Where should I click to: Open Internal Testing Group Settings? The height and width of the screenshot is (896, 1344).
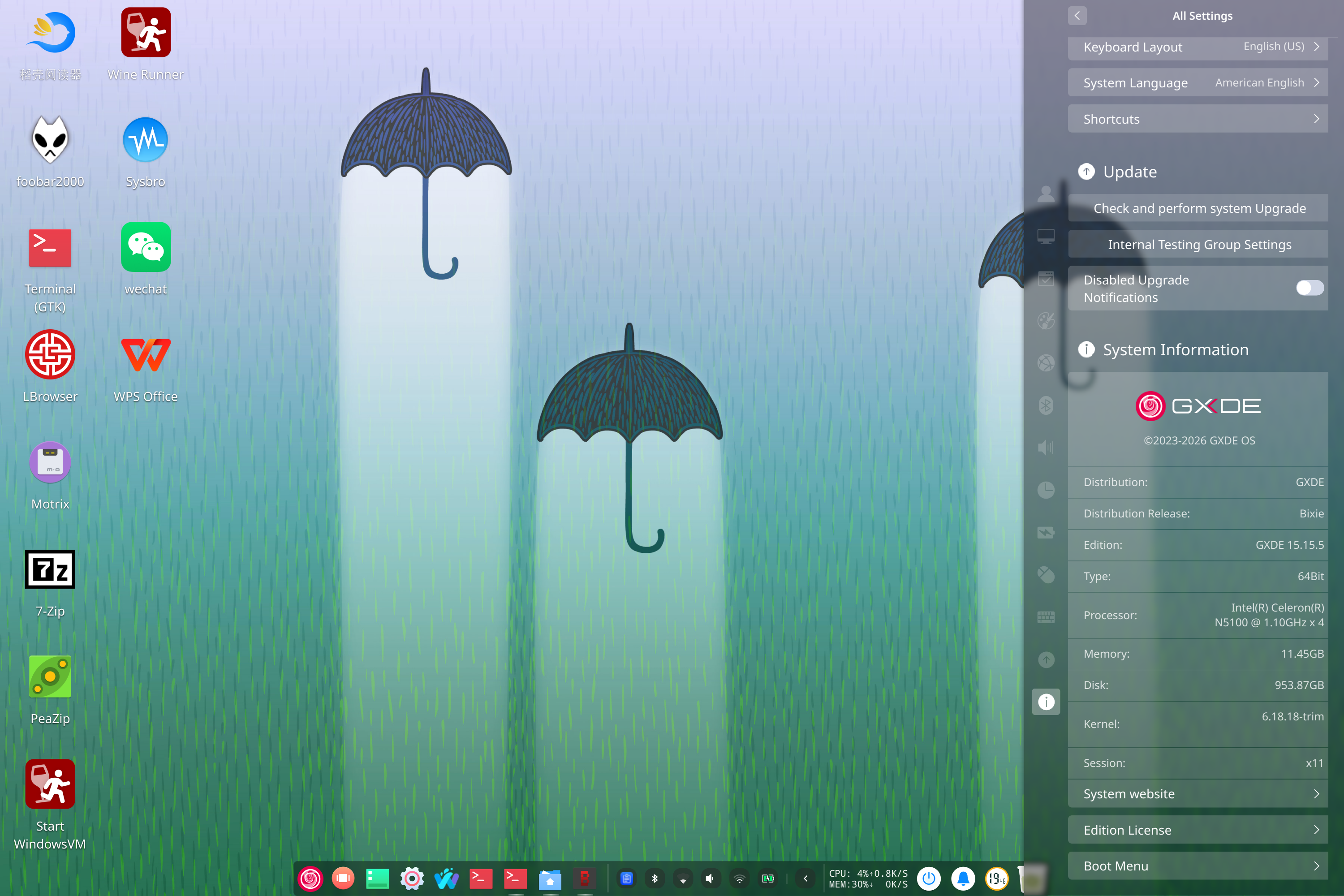(1198, 245)
